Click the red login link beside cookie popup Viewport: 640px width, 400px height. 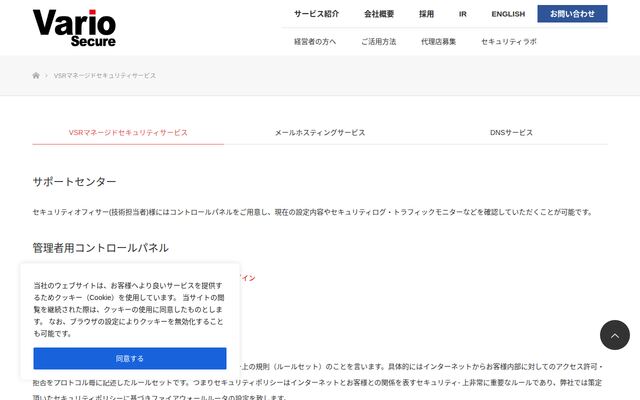pos(248,278)
